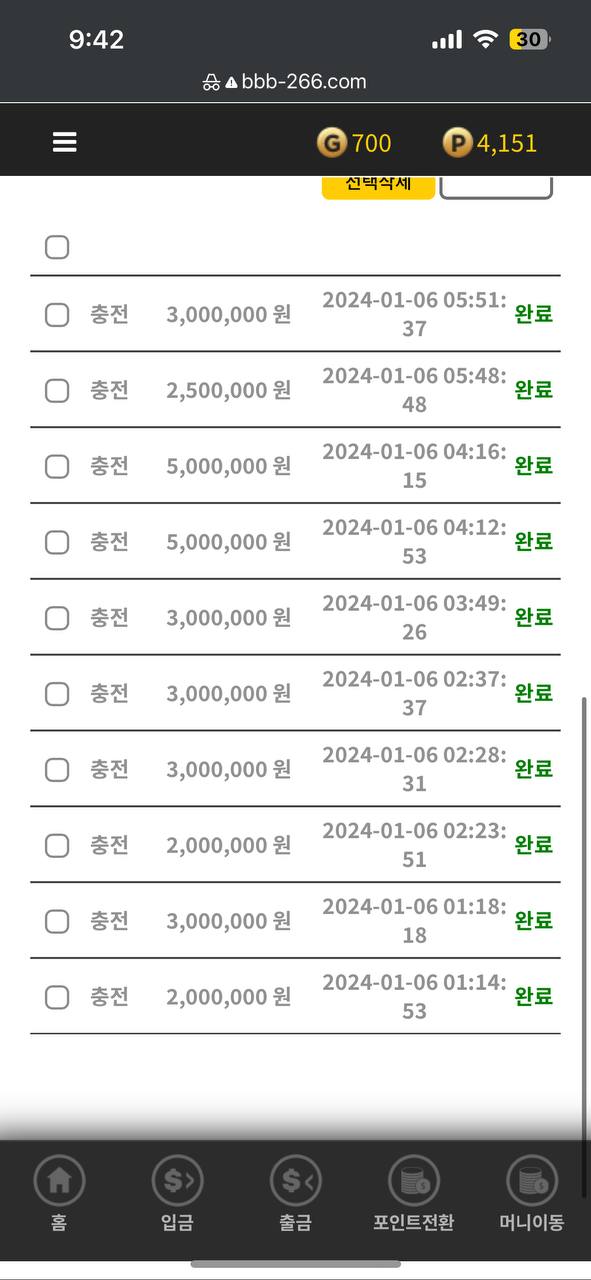The width and height of the screenshot is (591, 1280).
Task: Check the 05:51:37 3,000,000원 entry
Action: coord(57,315)
